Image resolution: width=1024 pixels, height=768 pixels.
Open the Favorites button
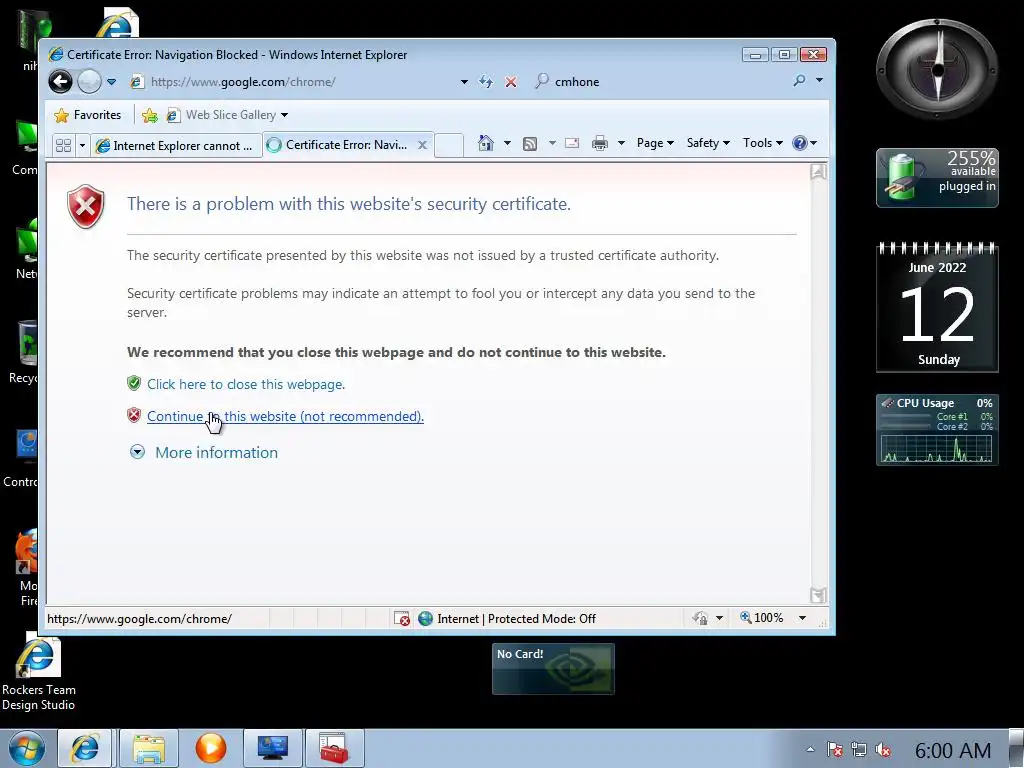coord(88,115)
